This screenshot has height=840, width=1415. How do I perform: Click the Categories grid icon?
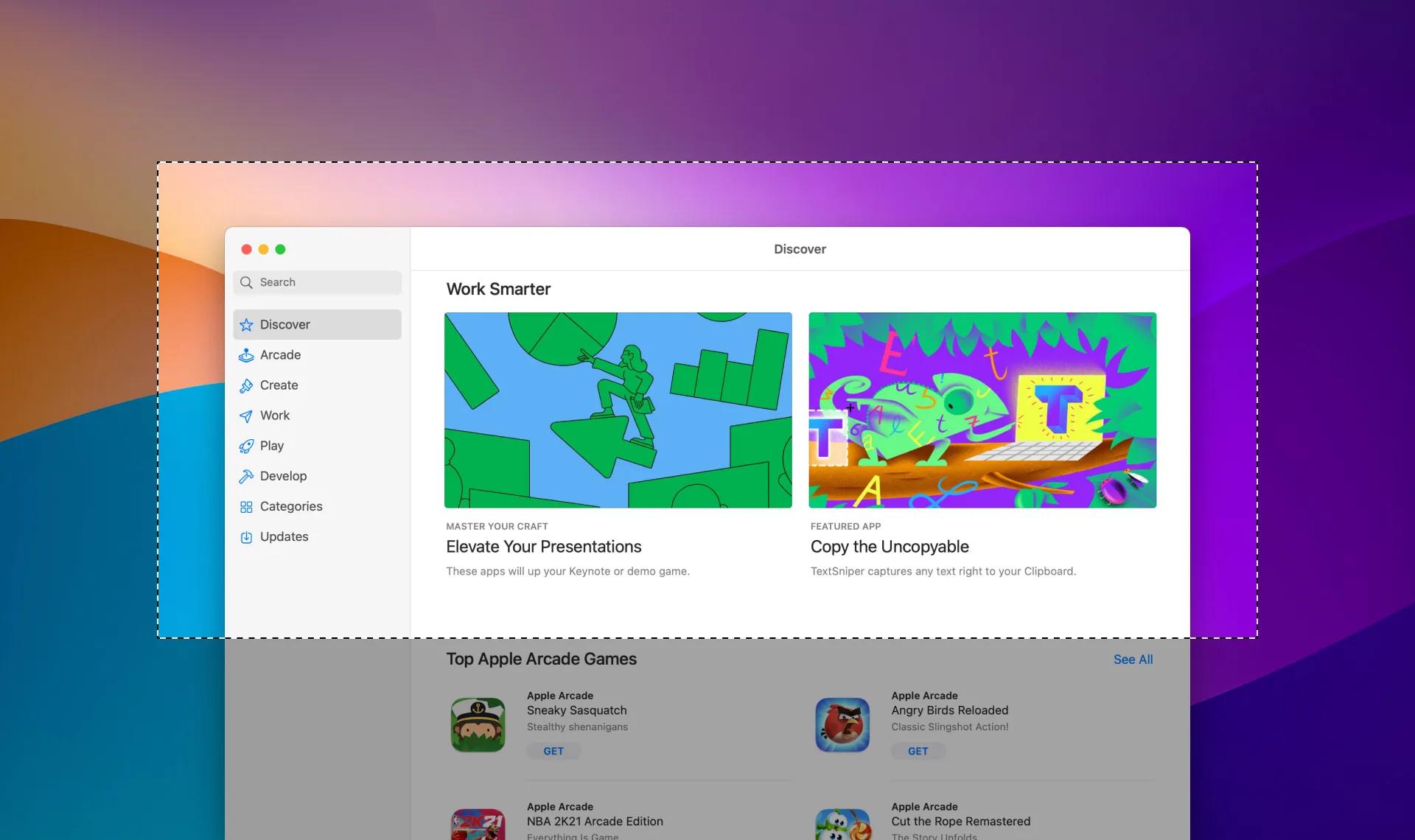246,507
